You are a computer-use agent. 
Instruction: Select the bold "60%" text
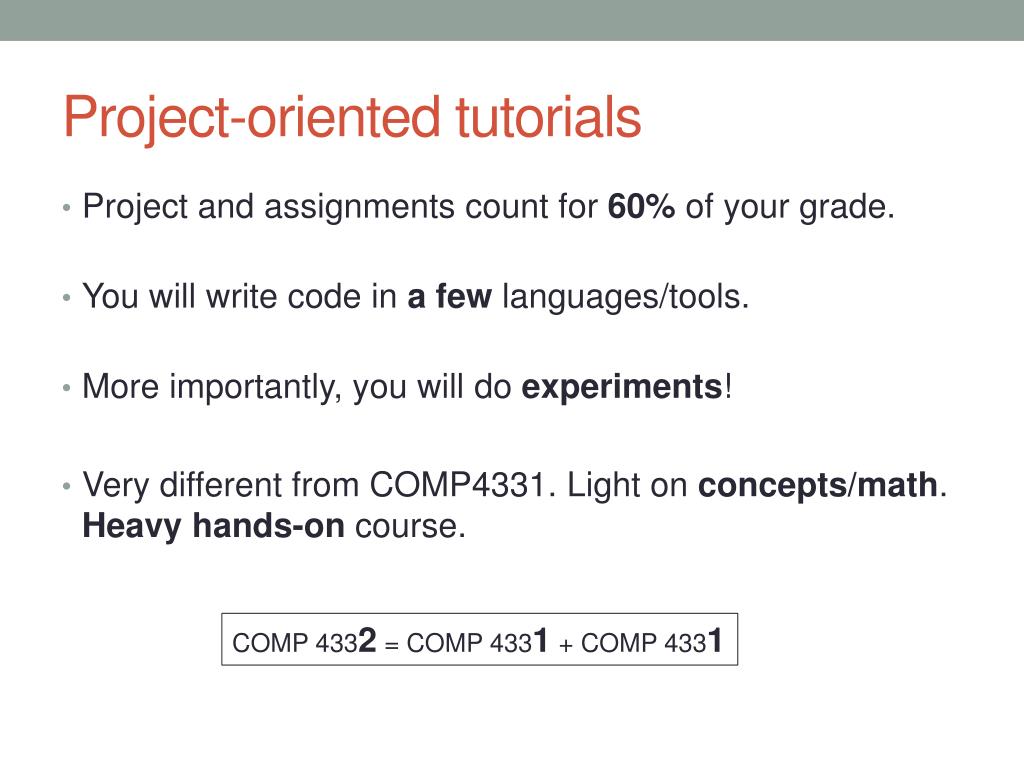pos(642,208)
